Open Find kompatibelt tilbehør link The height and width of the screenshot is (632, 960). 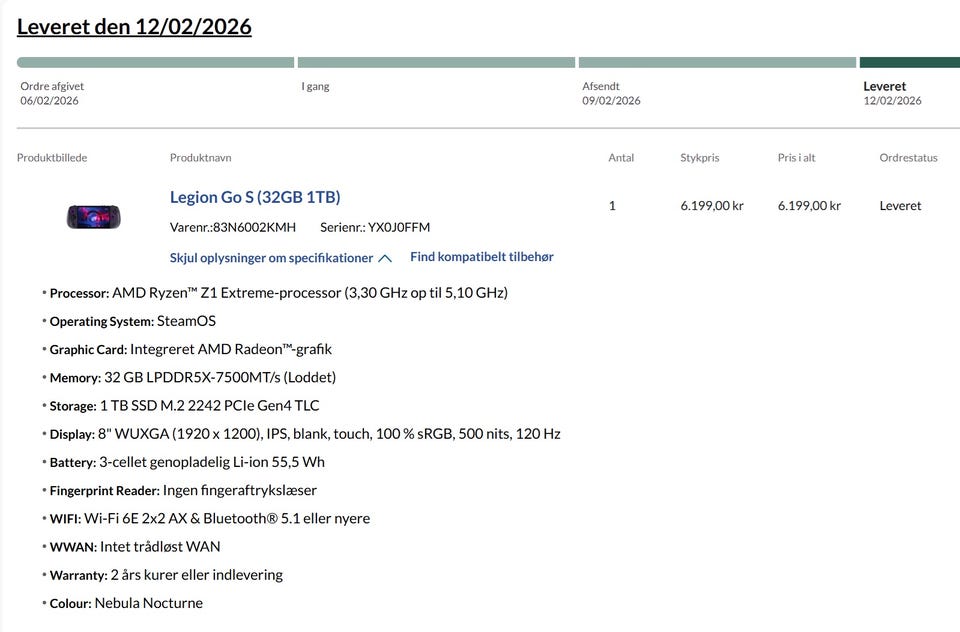click(x=481, y=257)
